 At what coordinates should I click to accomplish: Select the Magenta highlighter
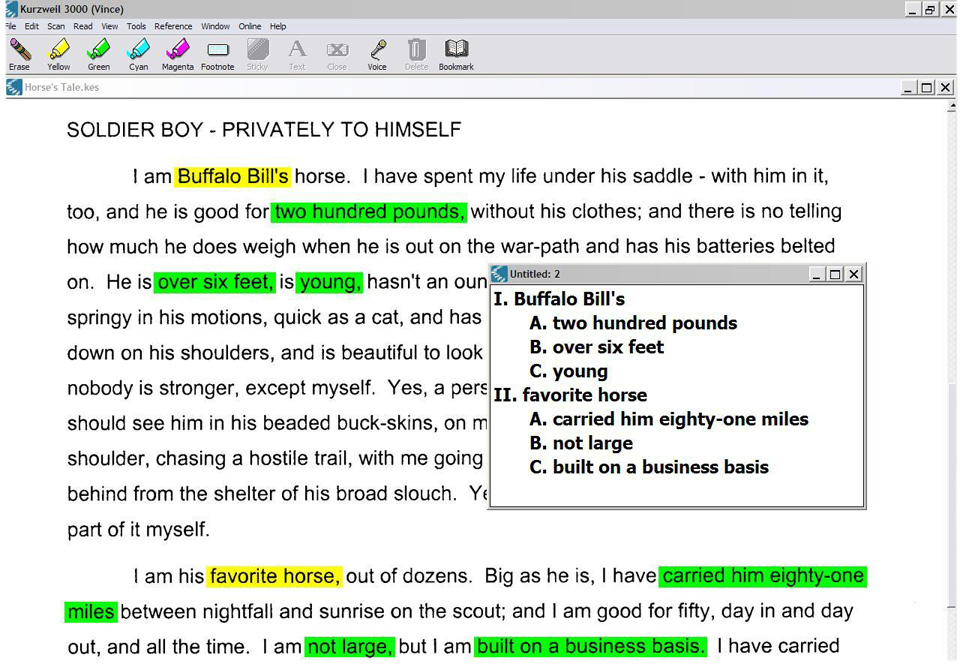click(178, 54)
